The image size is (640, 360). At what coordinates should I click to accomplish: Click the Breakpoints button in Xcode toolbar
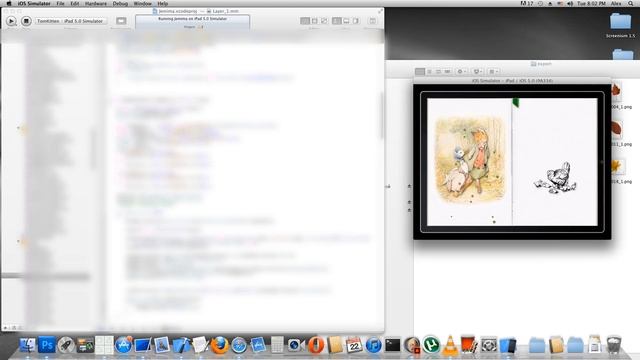[121, 21]
